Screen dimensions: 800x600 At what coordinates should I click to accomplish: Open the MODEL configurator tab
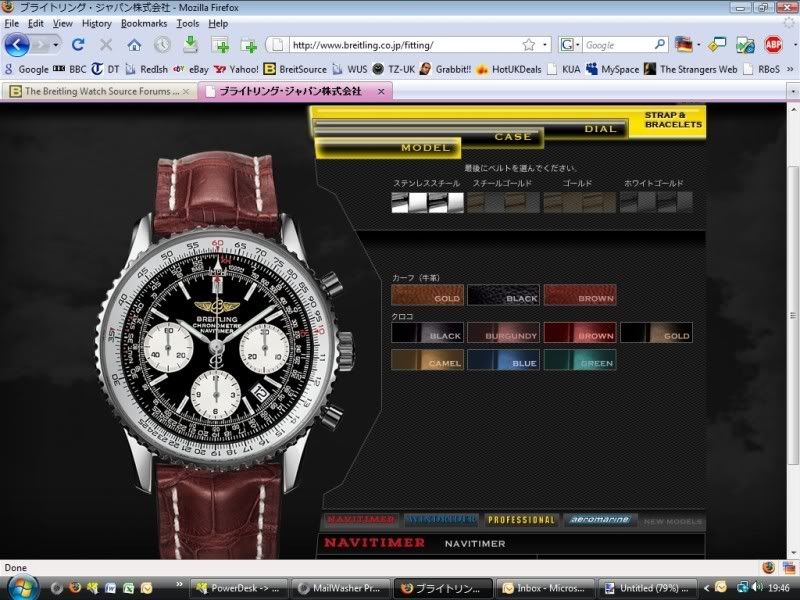388,147
